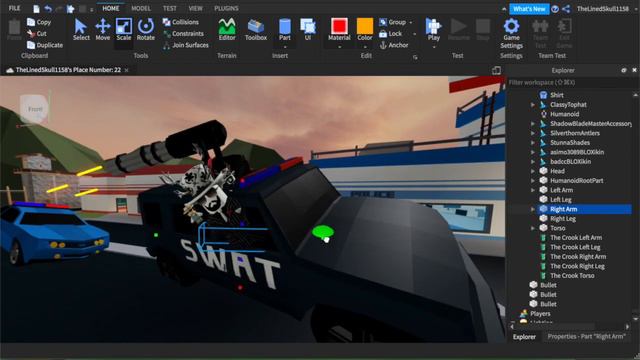The image size is (640, 360).
Task: Click the share icon near username
Action: pos(566,9)
